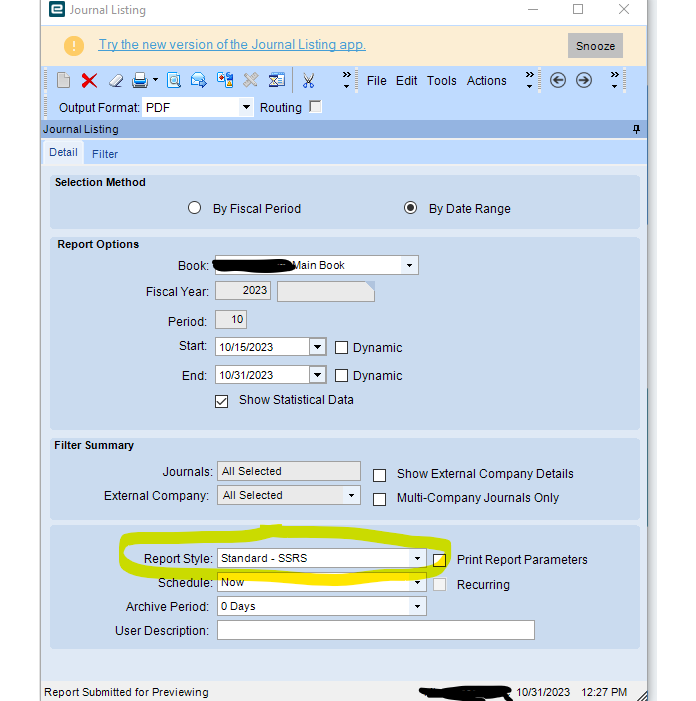
Task: Click the fiscal year suffix field
Action: 326,291
